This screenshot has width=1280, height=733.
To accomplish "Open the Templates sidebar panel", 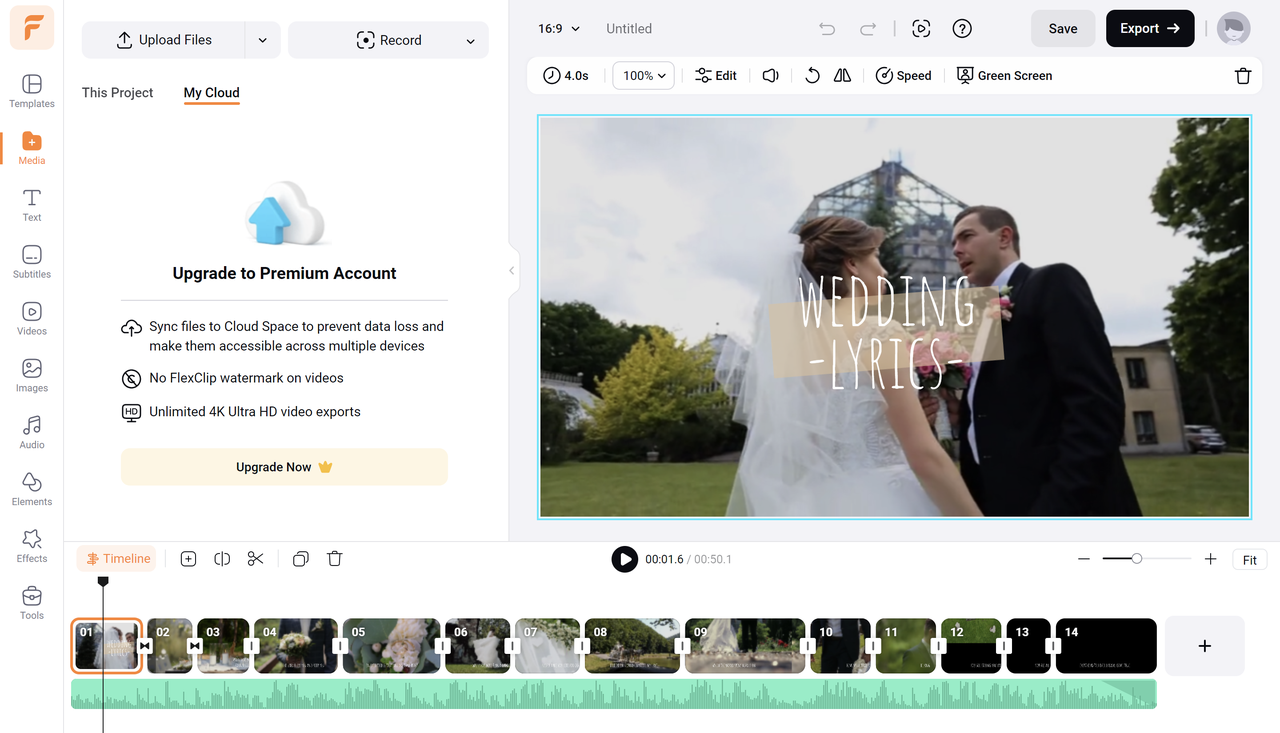I will (x=32, y=91).
